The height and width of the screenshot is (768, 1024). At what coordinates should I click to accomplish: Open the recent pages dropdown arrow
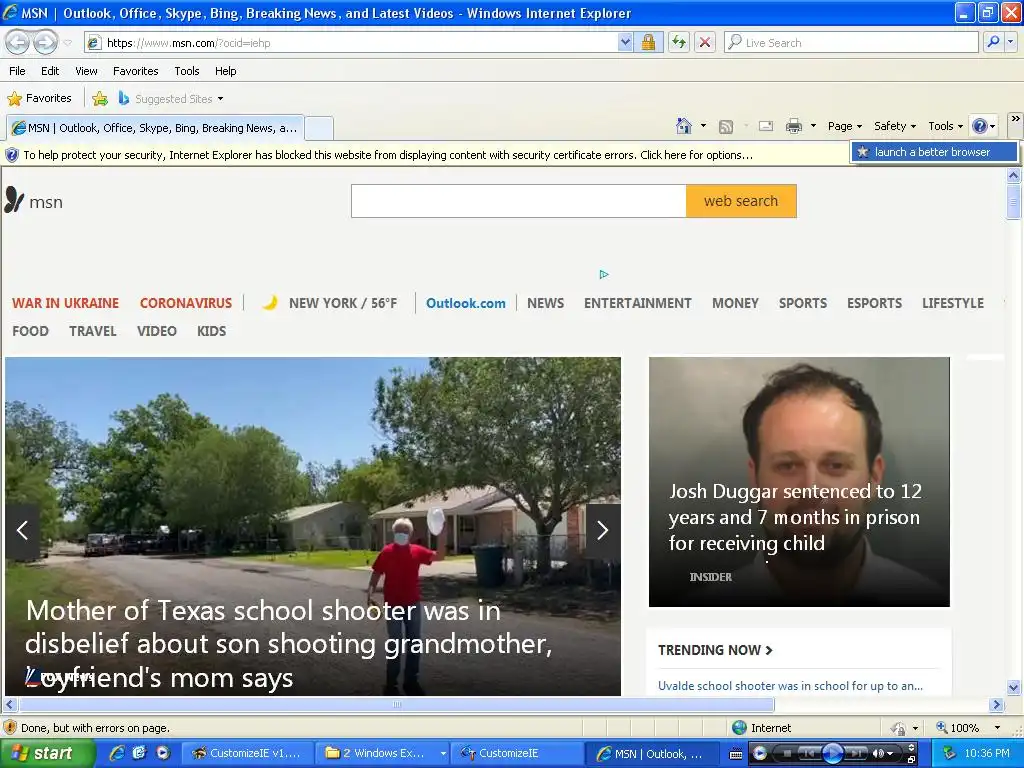67,43
